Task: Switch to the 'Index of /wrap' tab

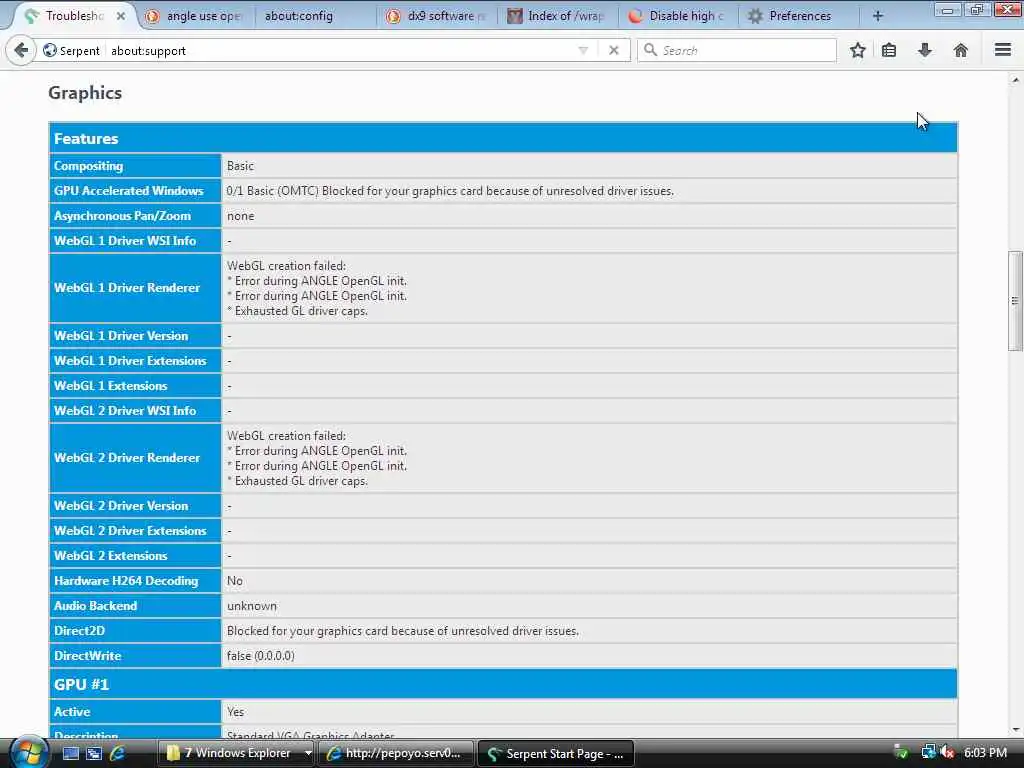Action: 558,16
